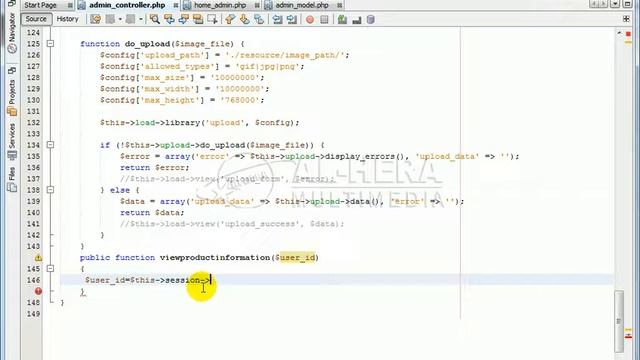Close the Start Page tab

coord(70,5)
